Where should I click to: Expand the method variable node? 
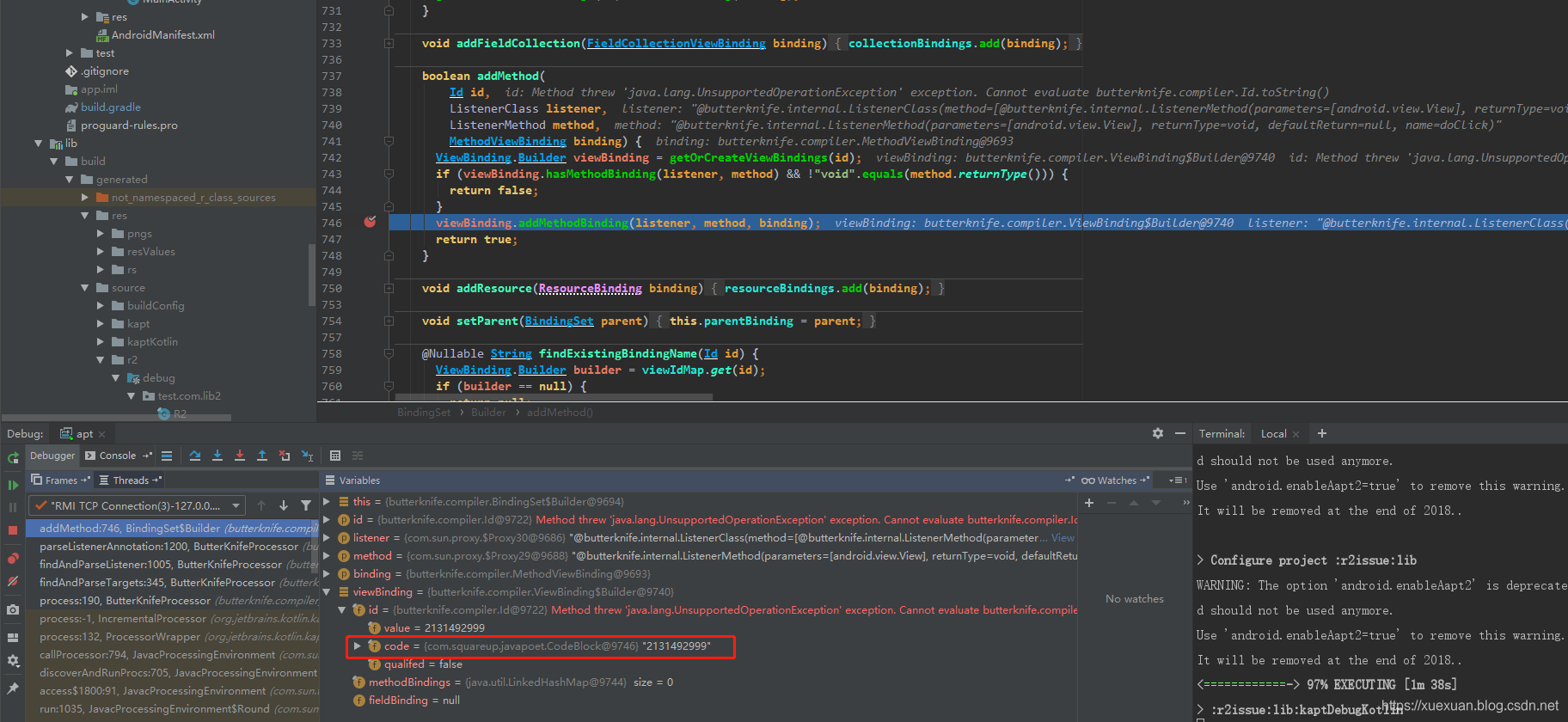click(x=327, y=555)
